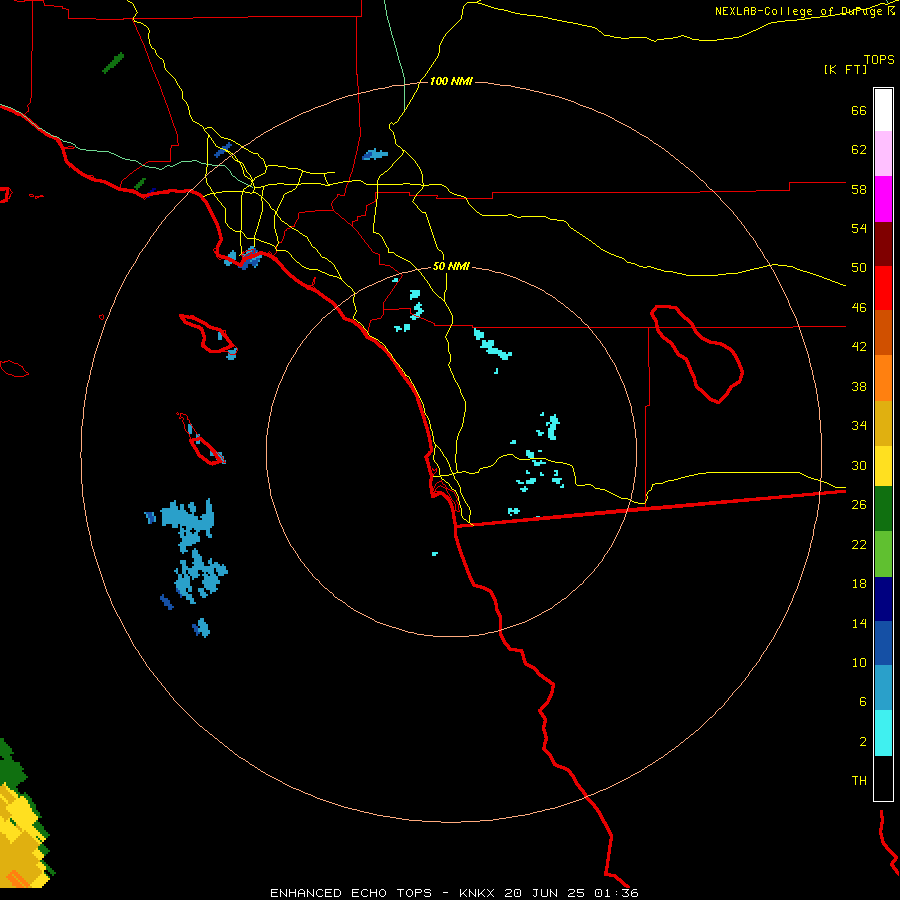Image resolution: width=900 pixels, height=900 pixels.
Task: Click the cyan color band near 2
Action: [x=883, y=733]
